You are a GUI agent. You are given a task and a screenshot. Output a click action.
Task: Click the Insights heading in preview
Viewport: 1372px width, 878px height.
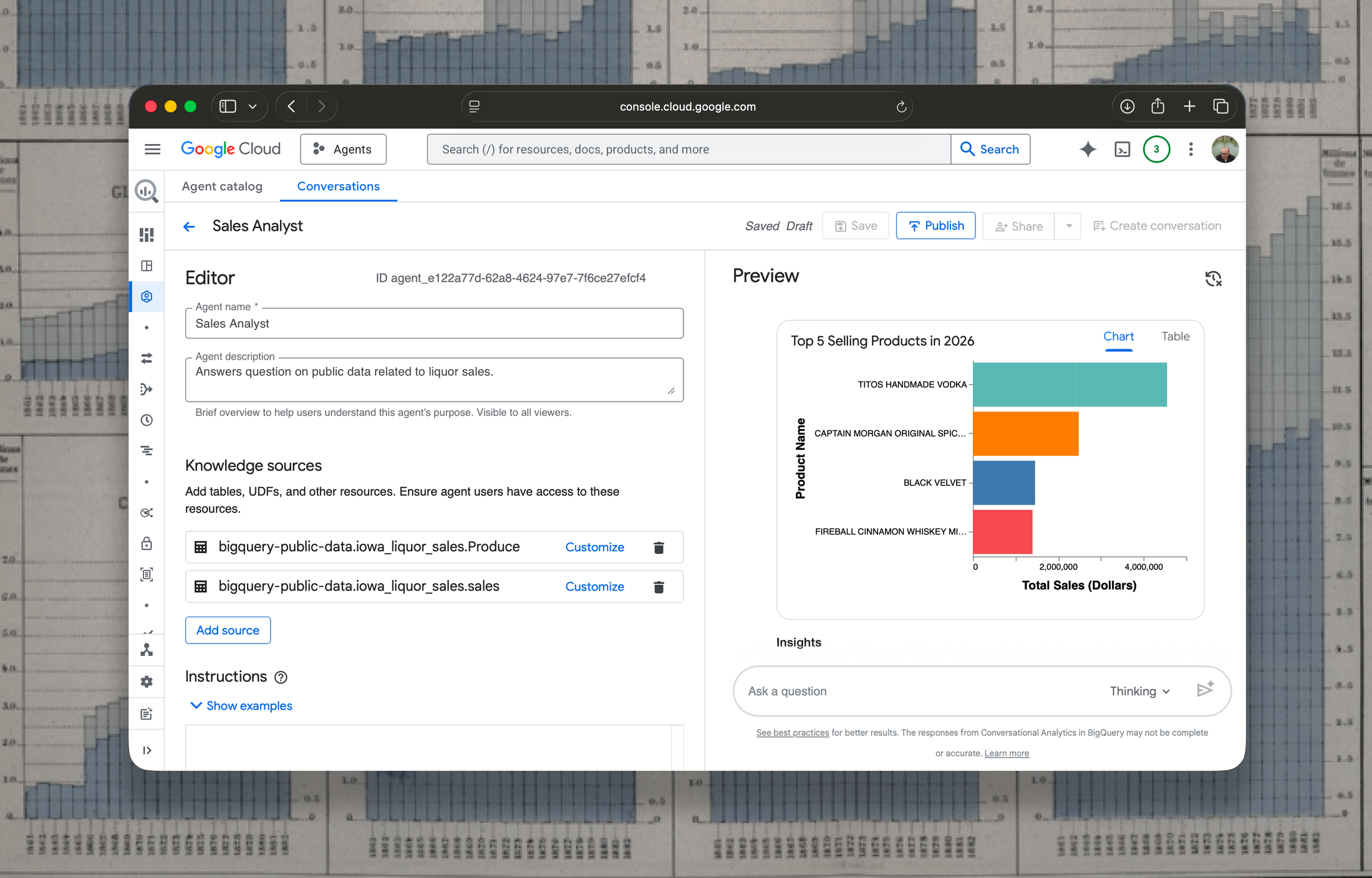tap(798, 642)
